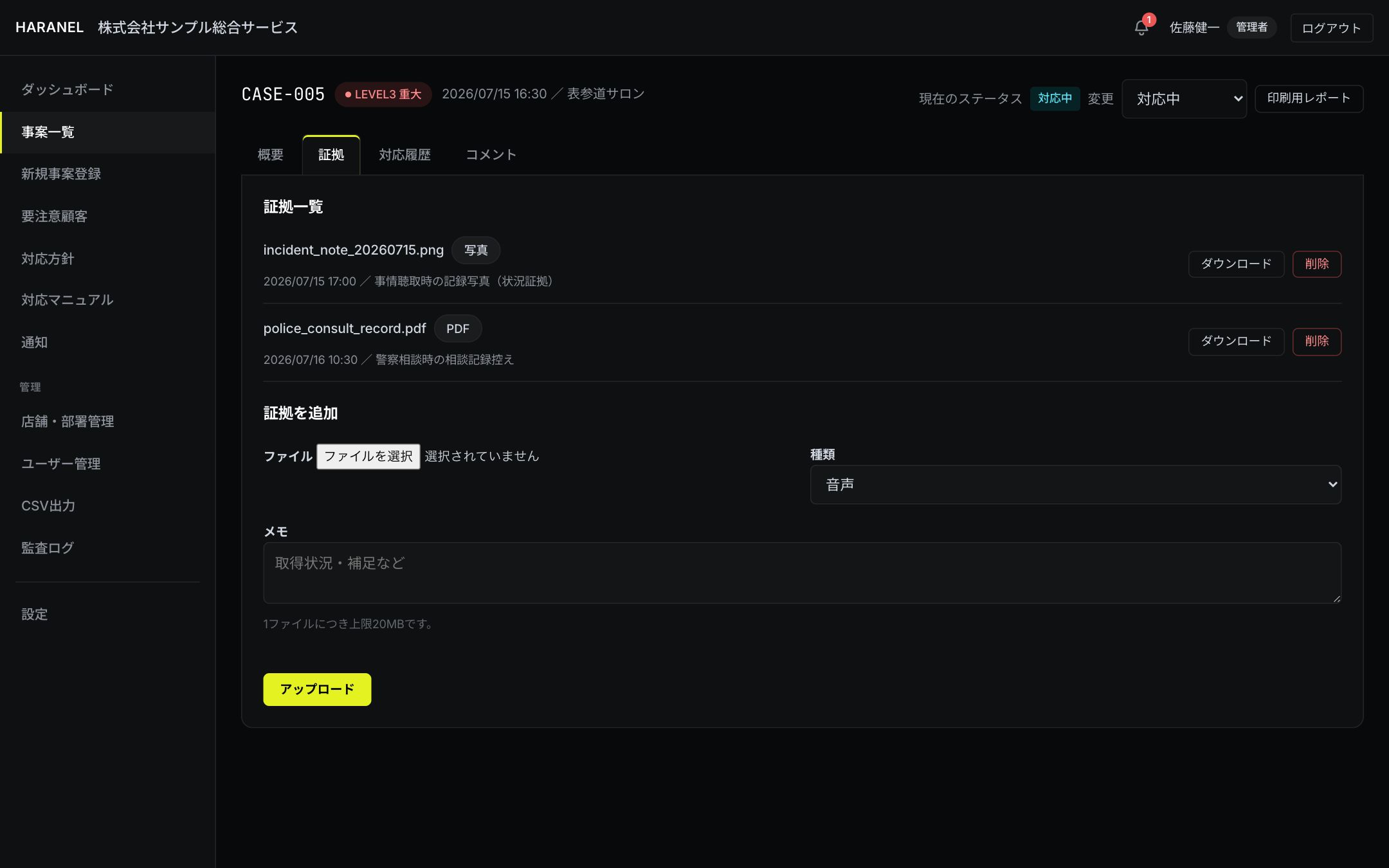The height and width of the screenshot is (868, 1389).
Task: Open CSV出力 in the sidebar
Action: point(107,506)
